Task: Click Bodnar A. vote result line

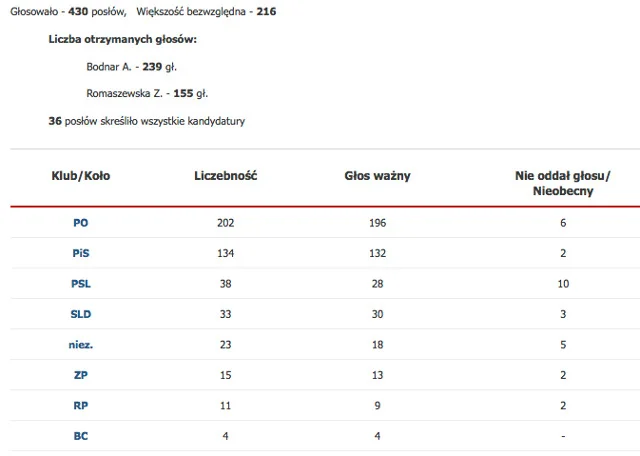Action: [x=131, y=67]
